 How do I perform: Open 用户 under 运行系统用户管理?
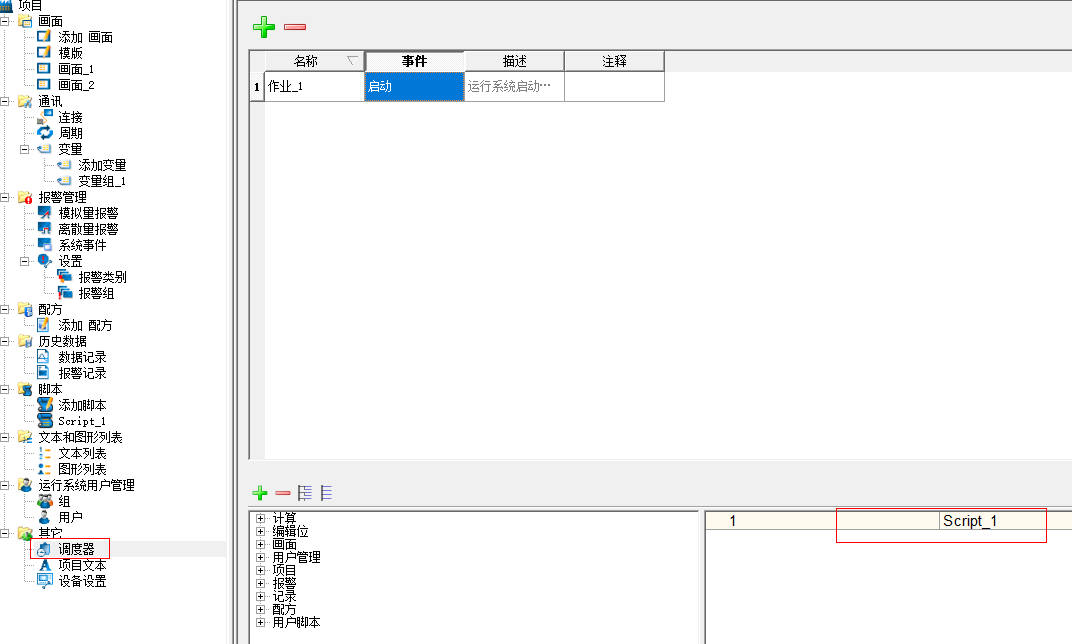[x=70, y=517]
